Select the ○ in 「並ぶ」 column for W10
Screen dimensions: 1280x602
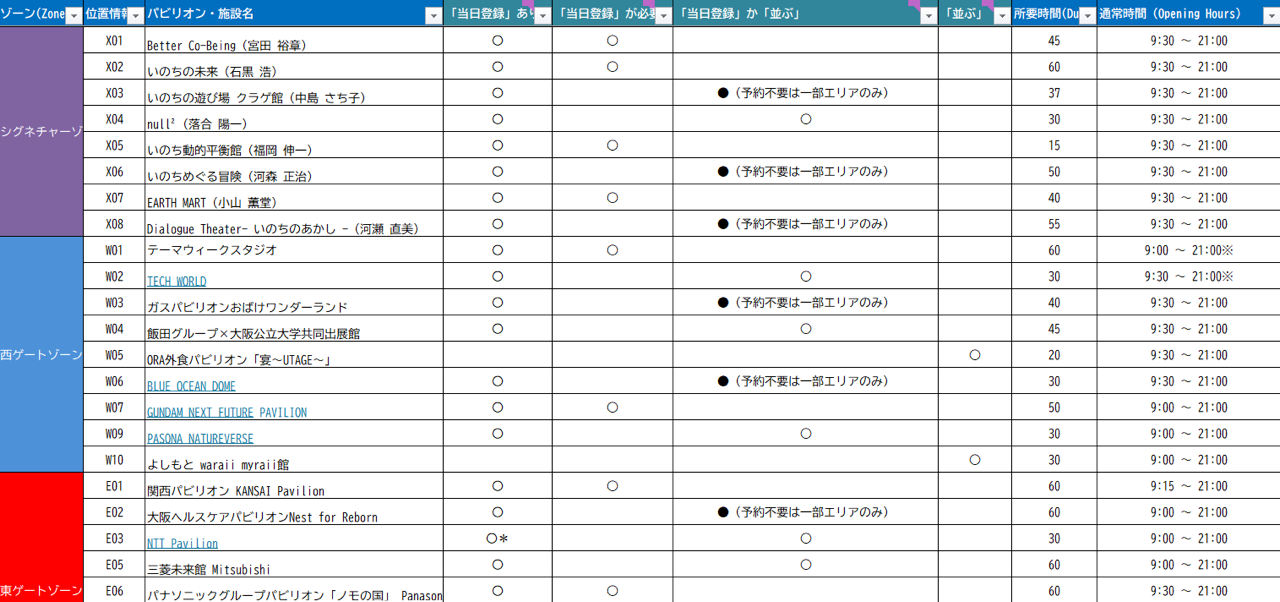pos(975,460)
